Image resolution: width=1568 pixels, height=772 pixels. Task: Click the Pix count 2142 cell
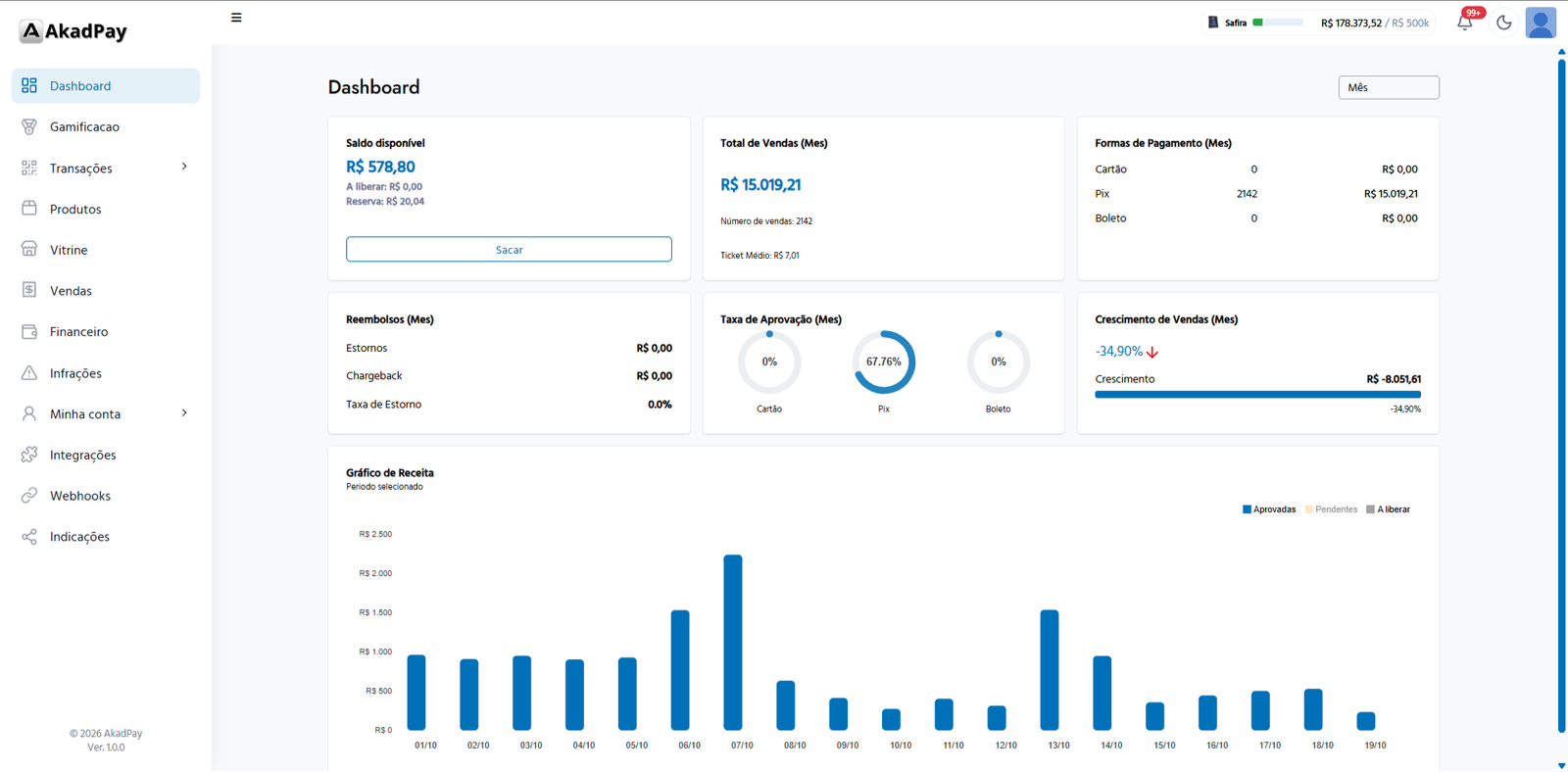click(1247, 194)
